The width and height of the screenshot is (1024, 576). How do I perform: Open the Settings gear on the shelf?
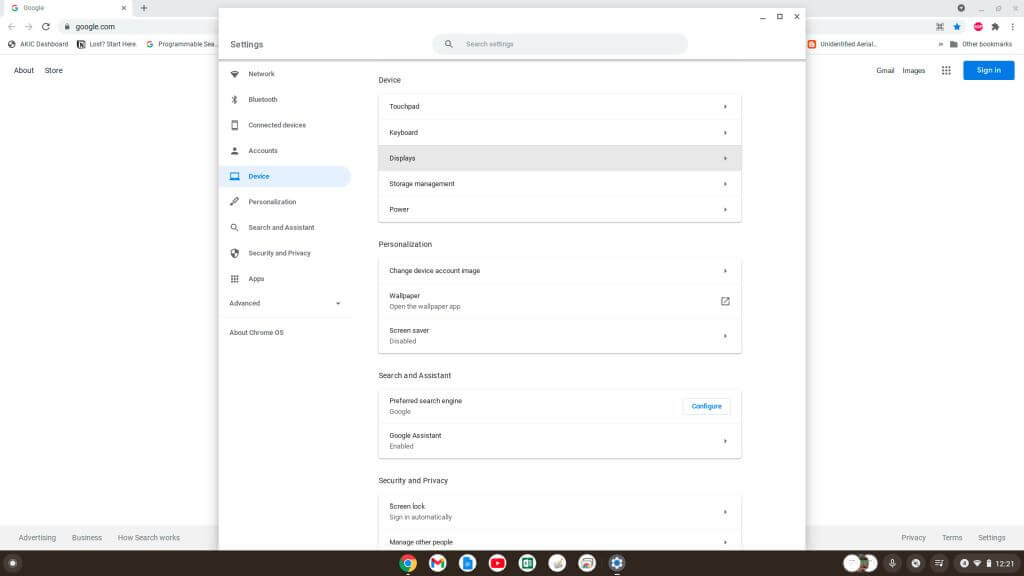click(x=616, y=563)
